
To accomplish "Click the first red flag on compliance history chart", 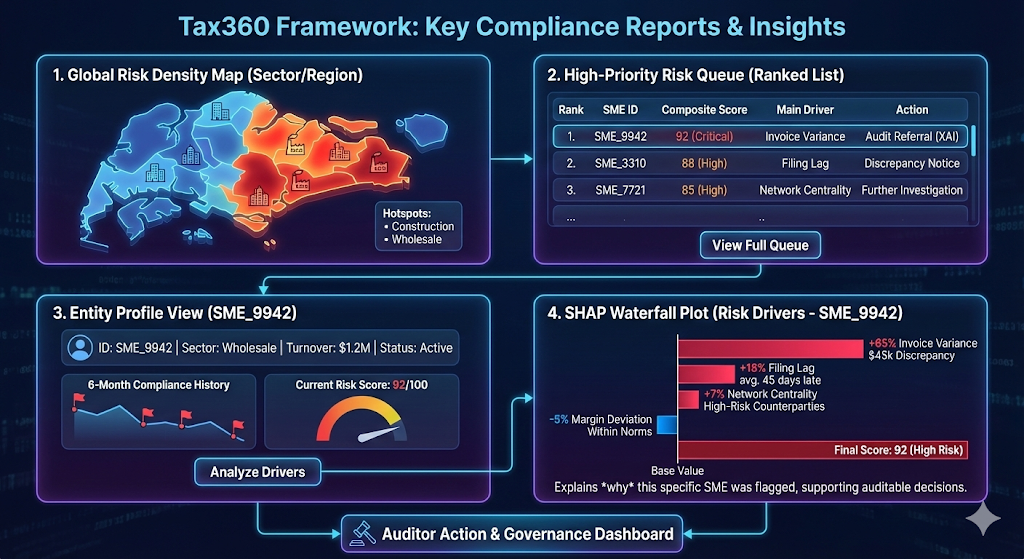I will 76,400.
